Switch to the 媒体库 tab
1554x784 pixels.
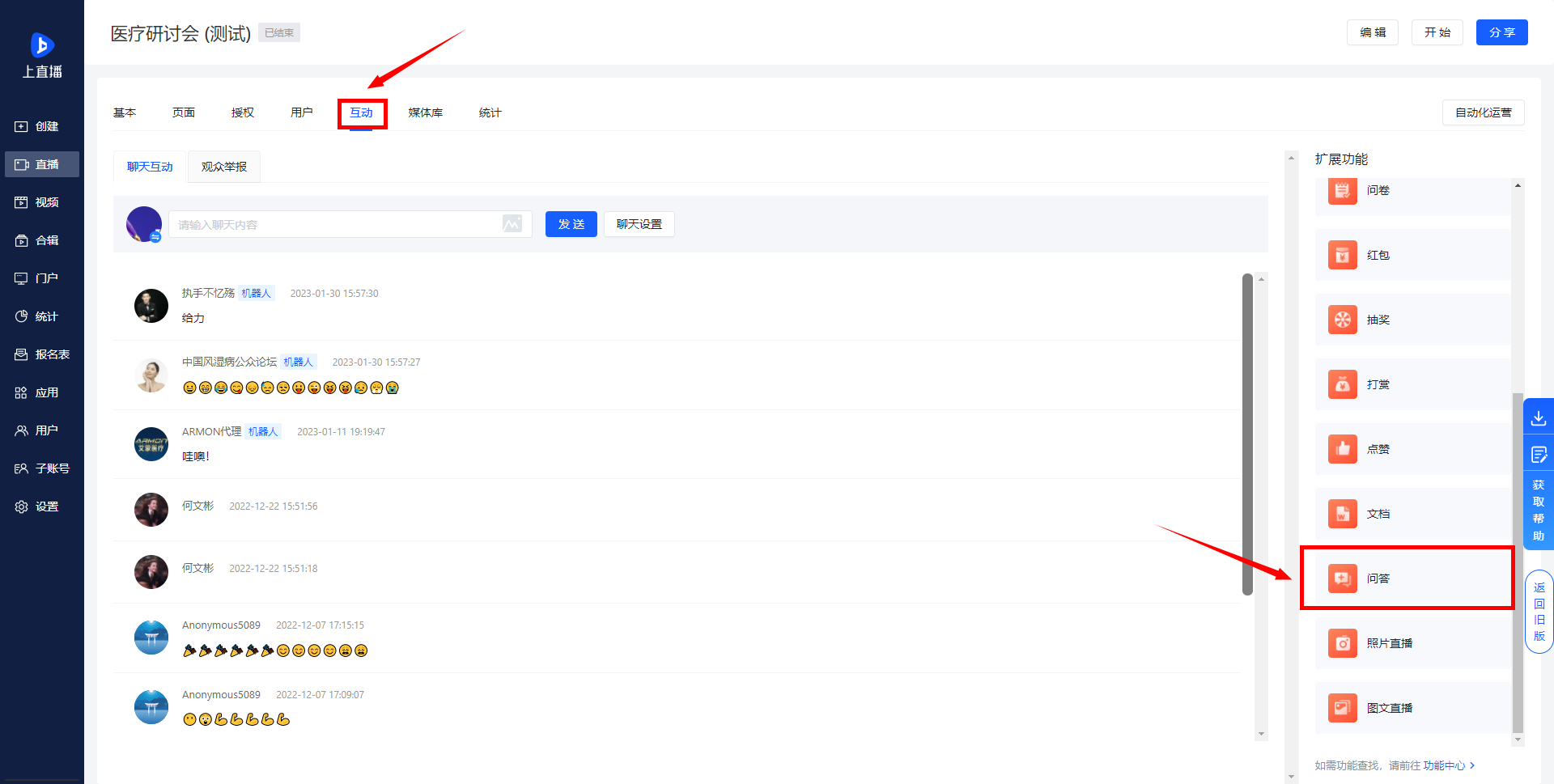tap(426, 112)
